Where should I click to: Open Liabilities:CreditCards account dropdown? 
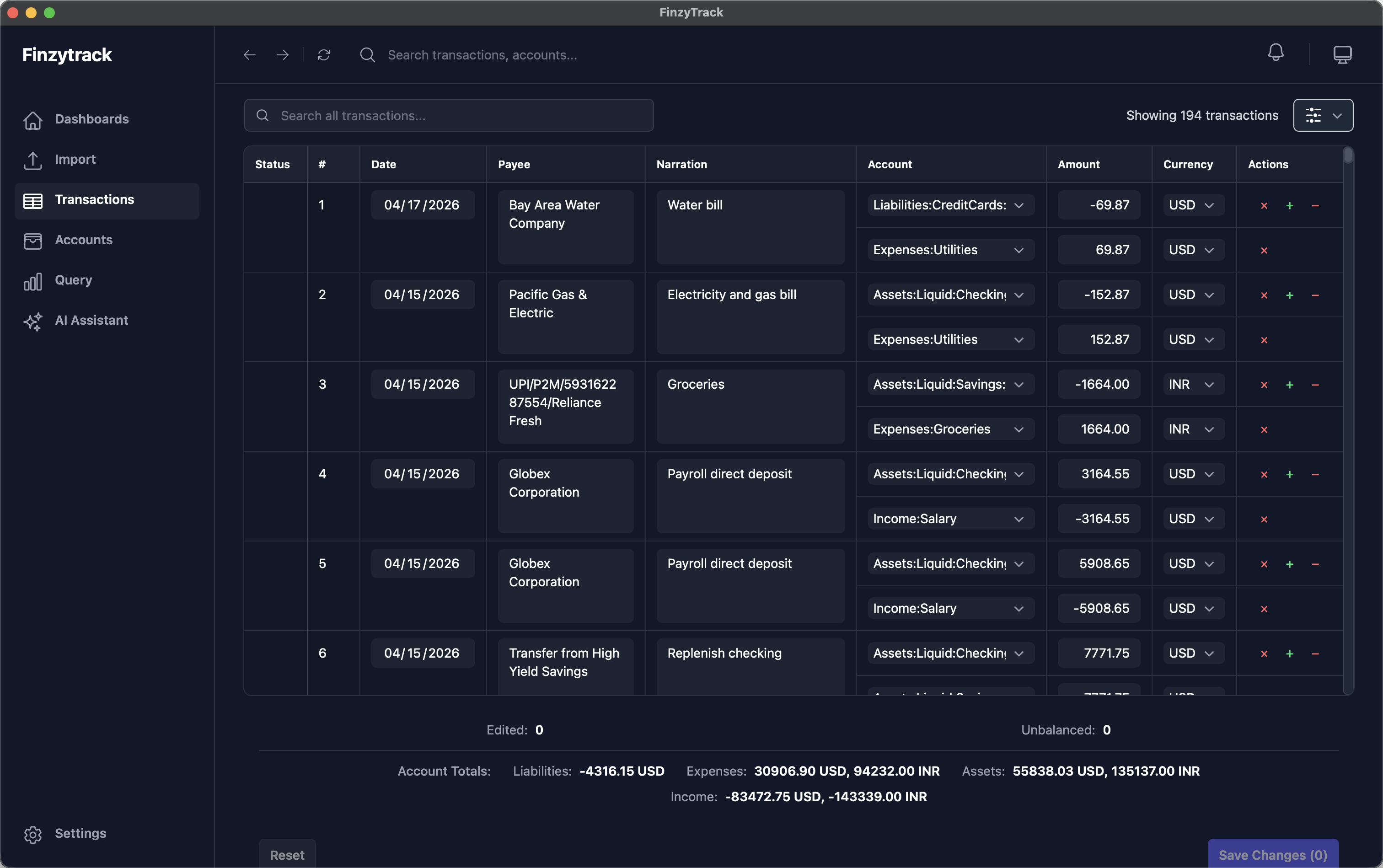pyautogui.click(x=951, y=205)
